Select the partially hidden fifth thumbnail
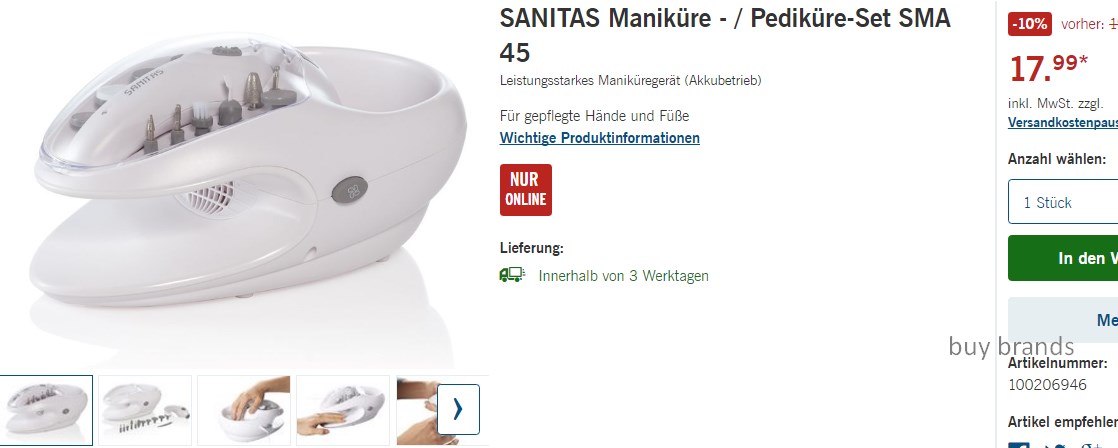The image size is (1118, 448). 416,410
